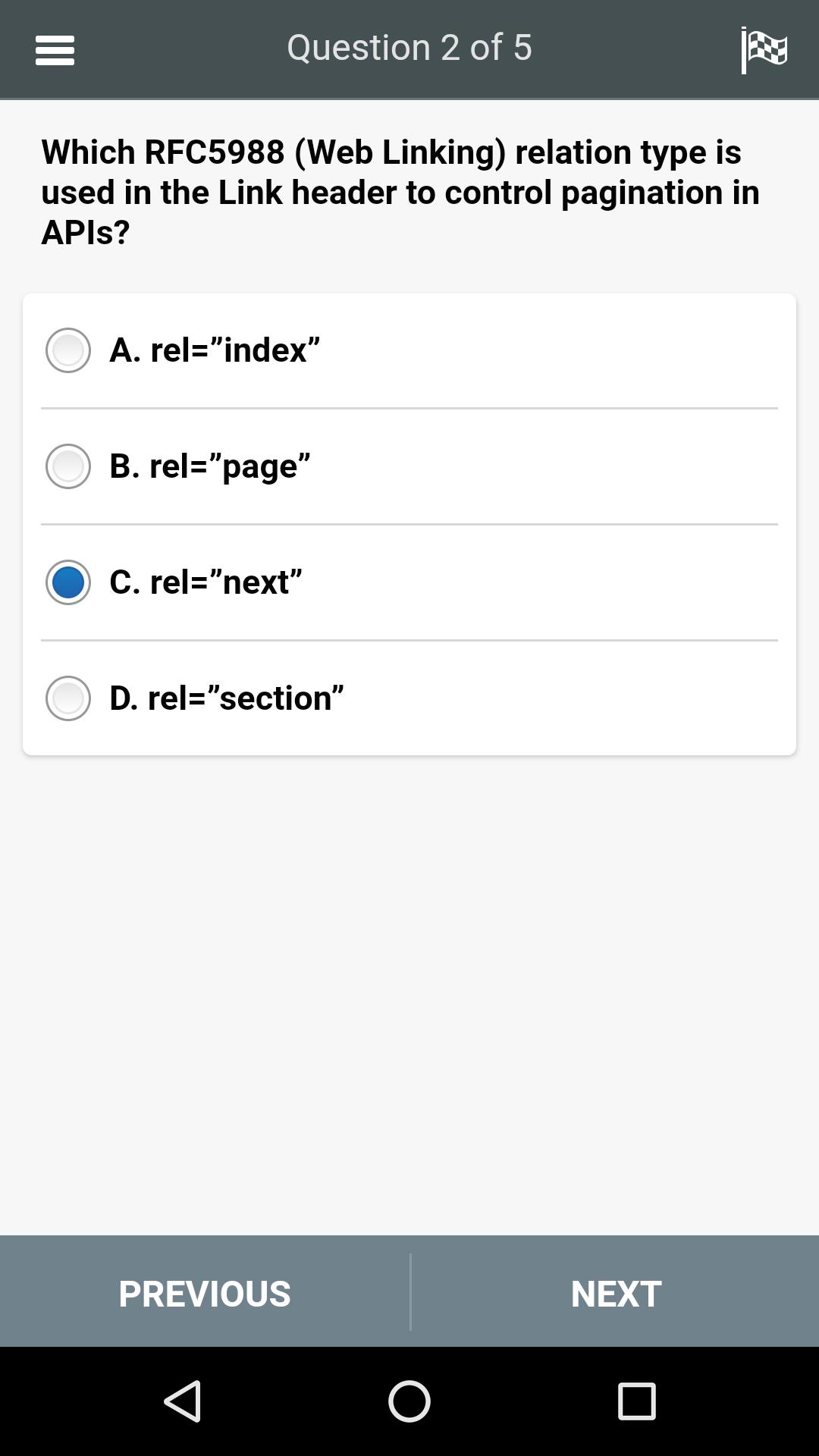Screen dimensions: 819x1456
Task: Click the selected radio for answer C
Action: point(68,582)
